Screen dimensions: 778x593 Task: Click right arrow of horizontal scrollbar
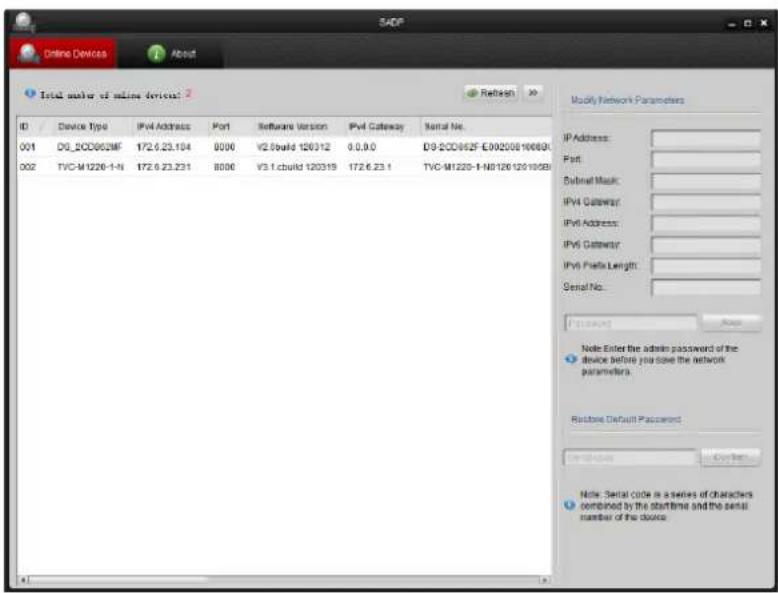point(544,580)
